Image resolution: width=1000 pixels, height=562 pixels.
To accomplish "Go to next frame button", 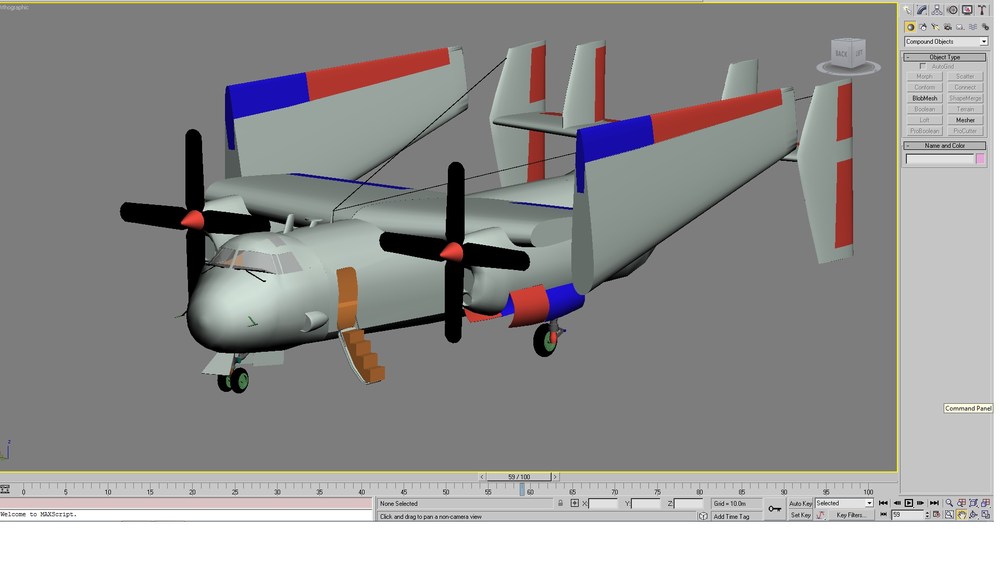I will tap(920, 503).
